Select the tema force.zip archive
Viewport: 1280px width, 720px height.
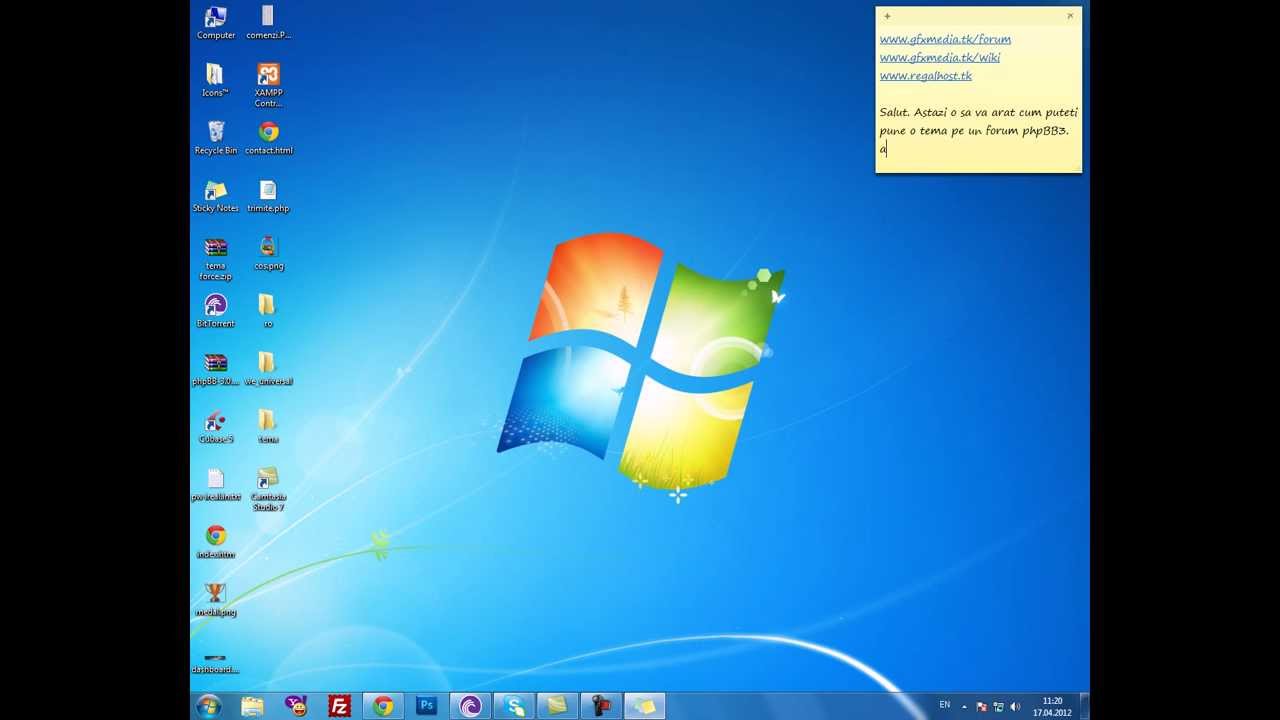click(x=216, y=259)
